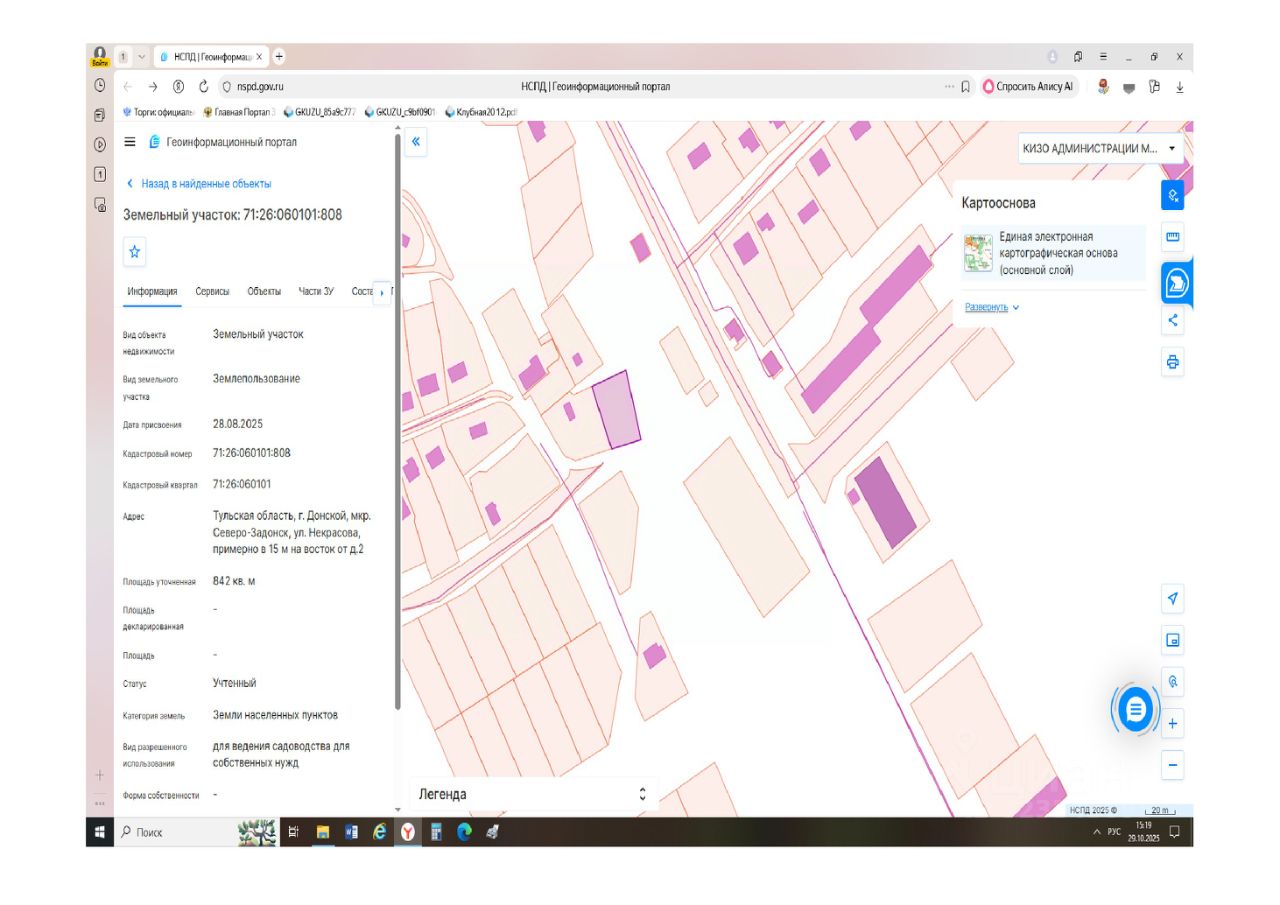Show hidden system tray icons
The width and height of the screenshot is (1280, 905).
(1096, 832)
